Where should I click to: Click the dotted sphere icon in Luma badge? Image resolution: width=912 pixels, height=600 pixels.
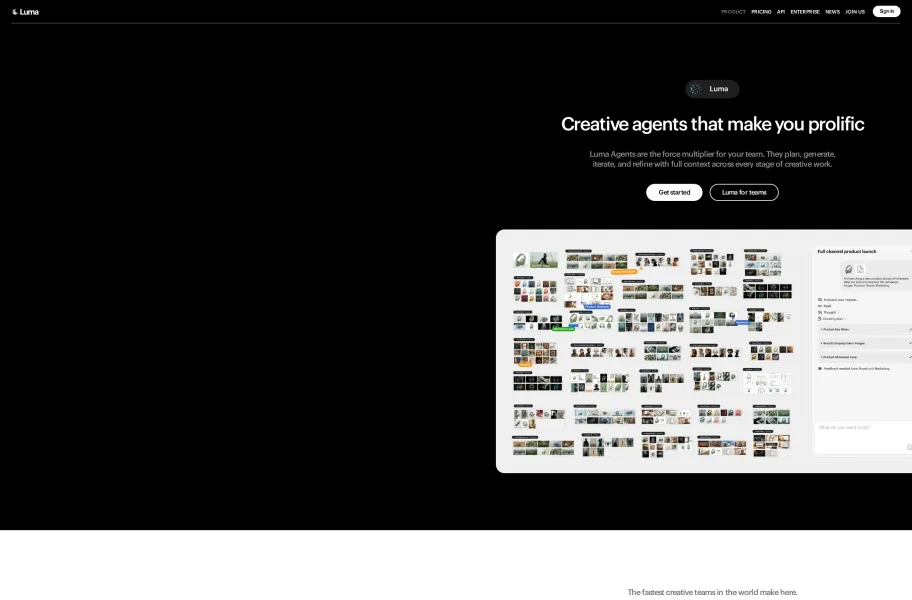(696, 89)
